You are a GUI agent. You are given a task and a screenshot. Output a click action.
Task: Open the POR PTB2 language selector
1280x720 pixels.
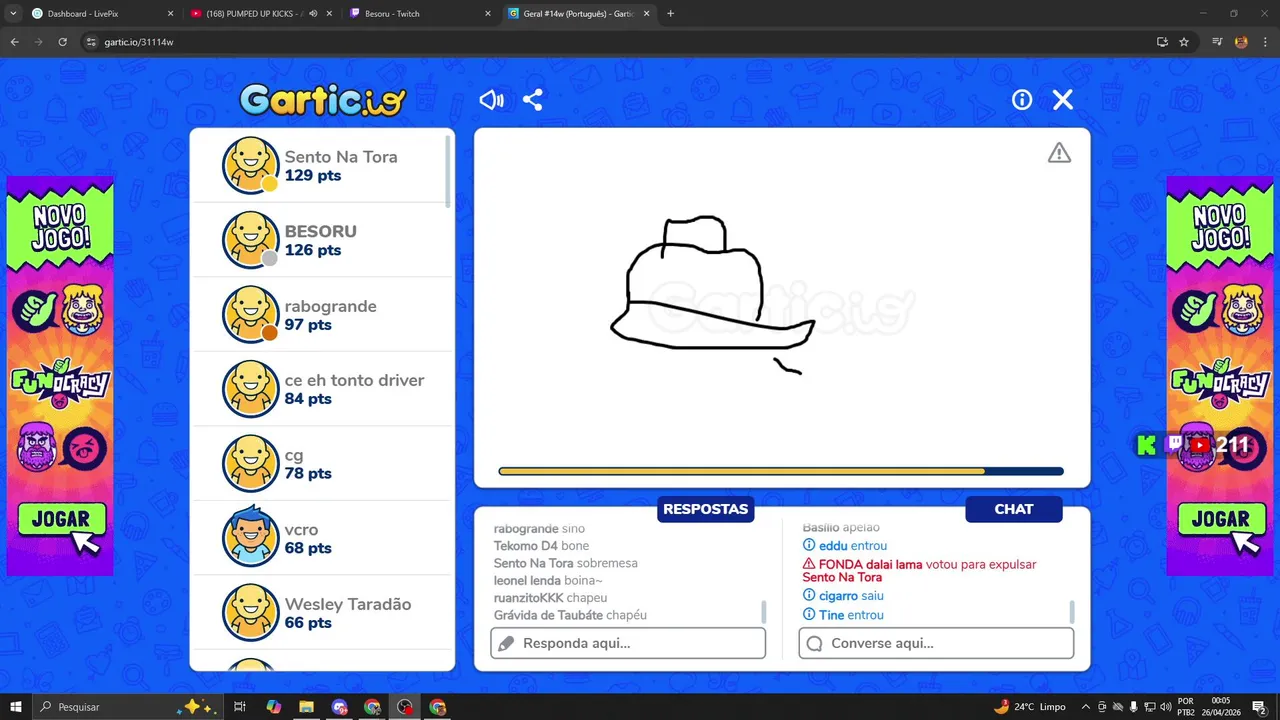coord(1186,707)
